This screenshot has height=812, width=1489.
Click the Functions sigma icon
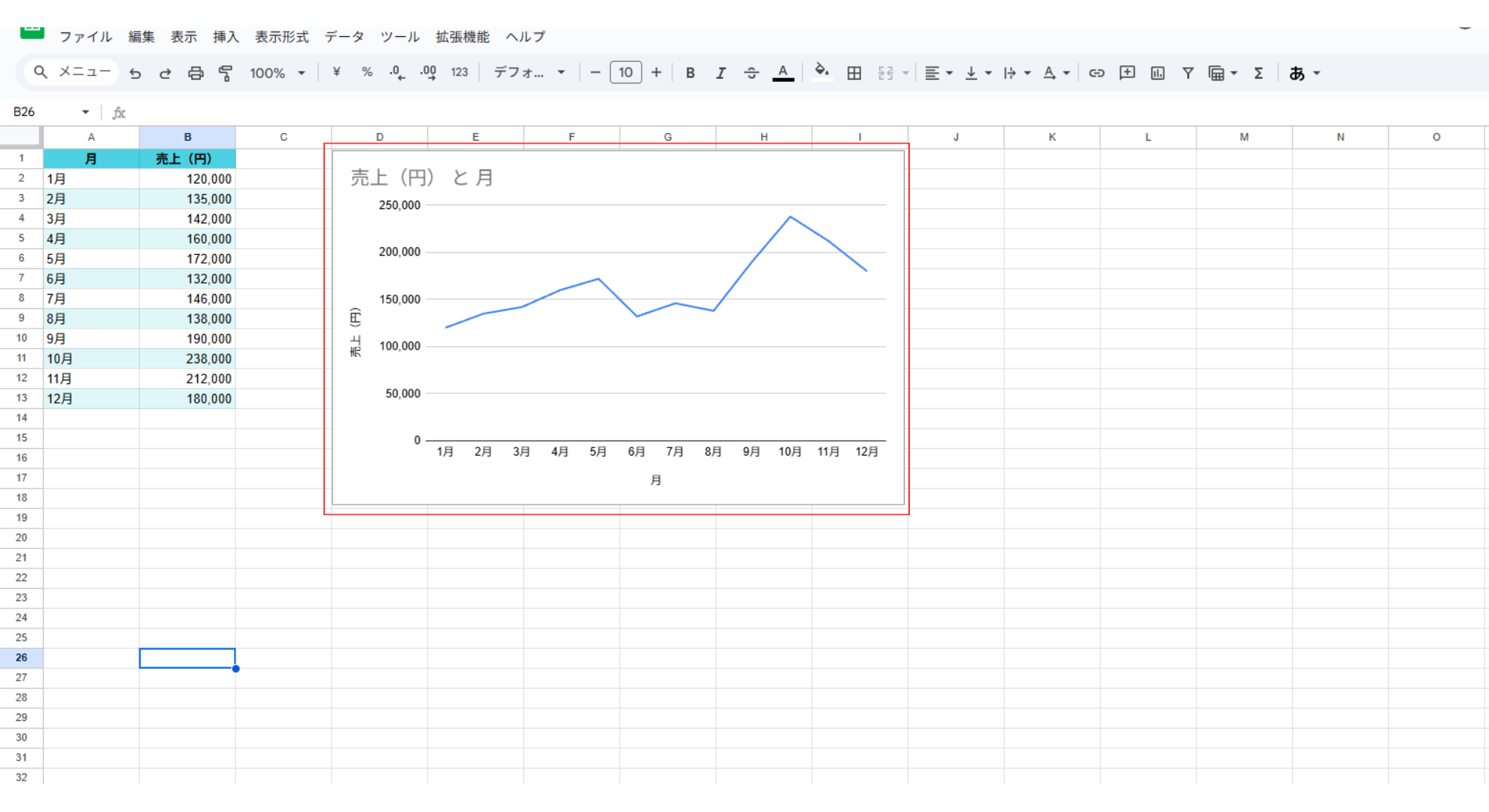1258,73
